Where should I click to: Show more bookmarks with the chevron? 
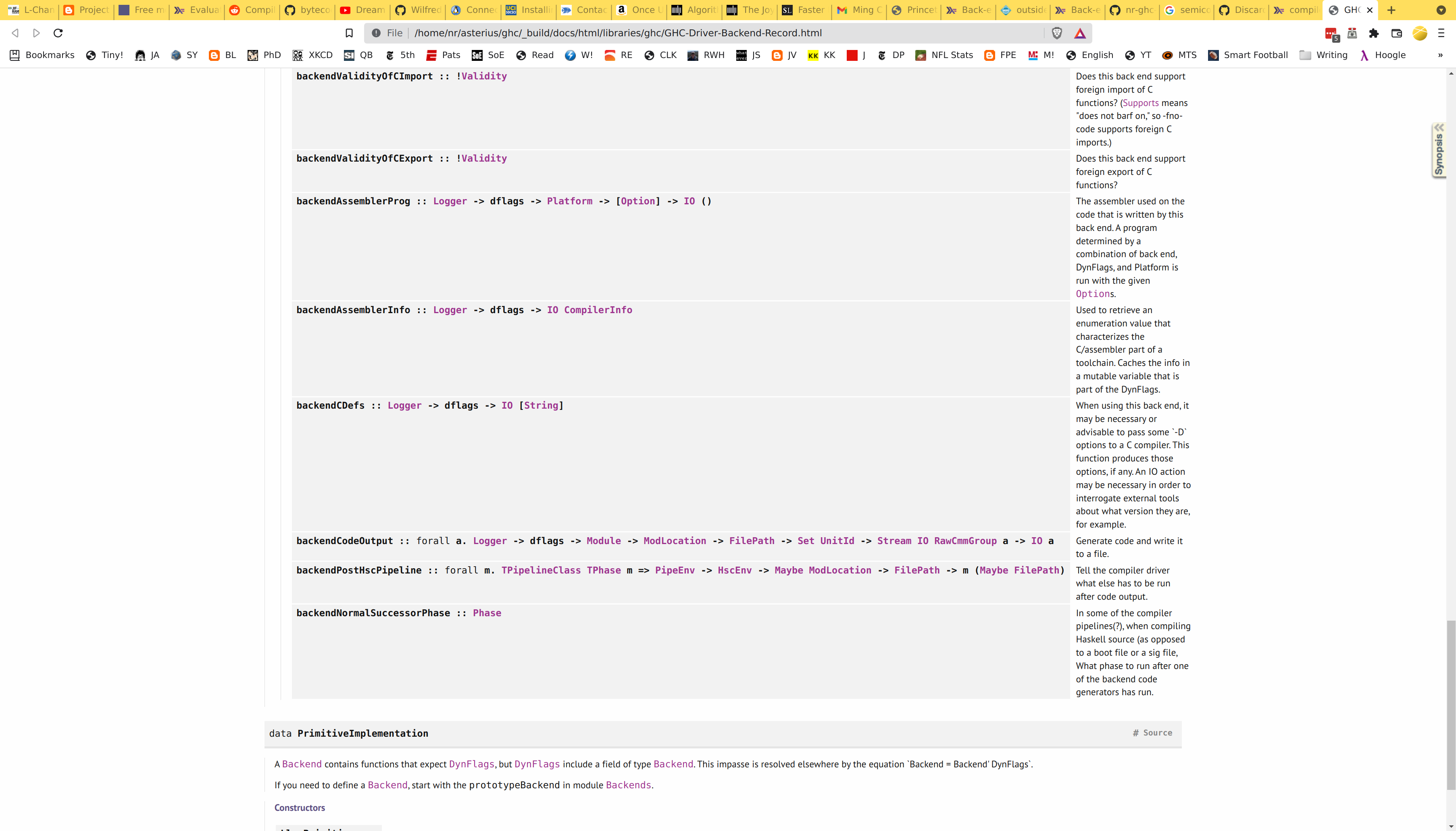click(x=1441, y=55)
